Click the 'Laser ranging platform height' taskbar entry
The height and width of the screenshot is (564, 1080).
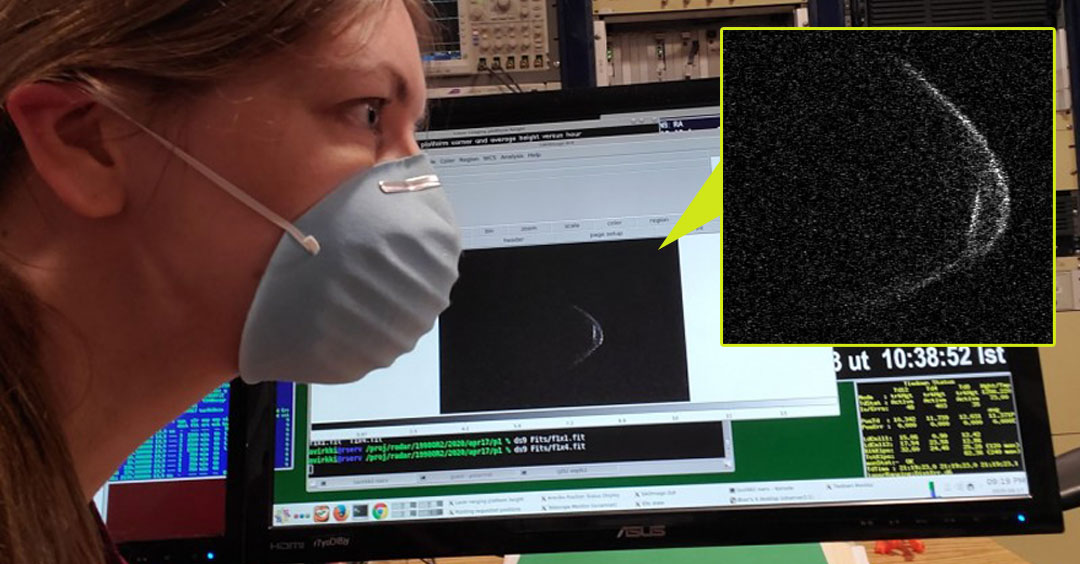pos(488,500)
